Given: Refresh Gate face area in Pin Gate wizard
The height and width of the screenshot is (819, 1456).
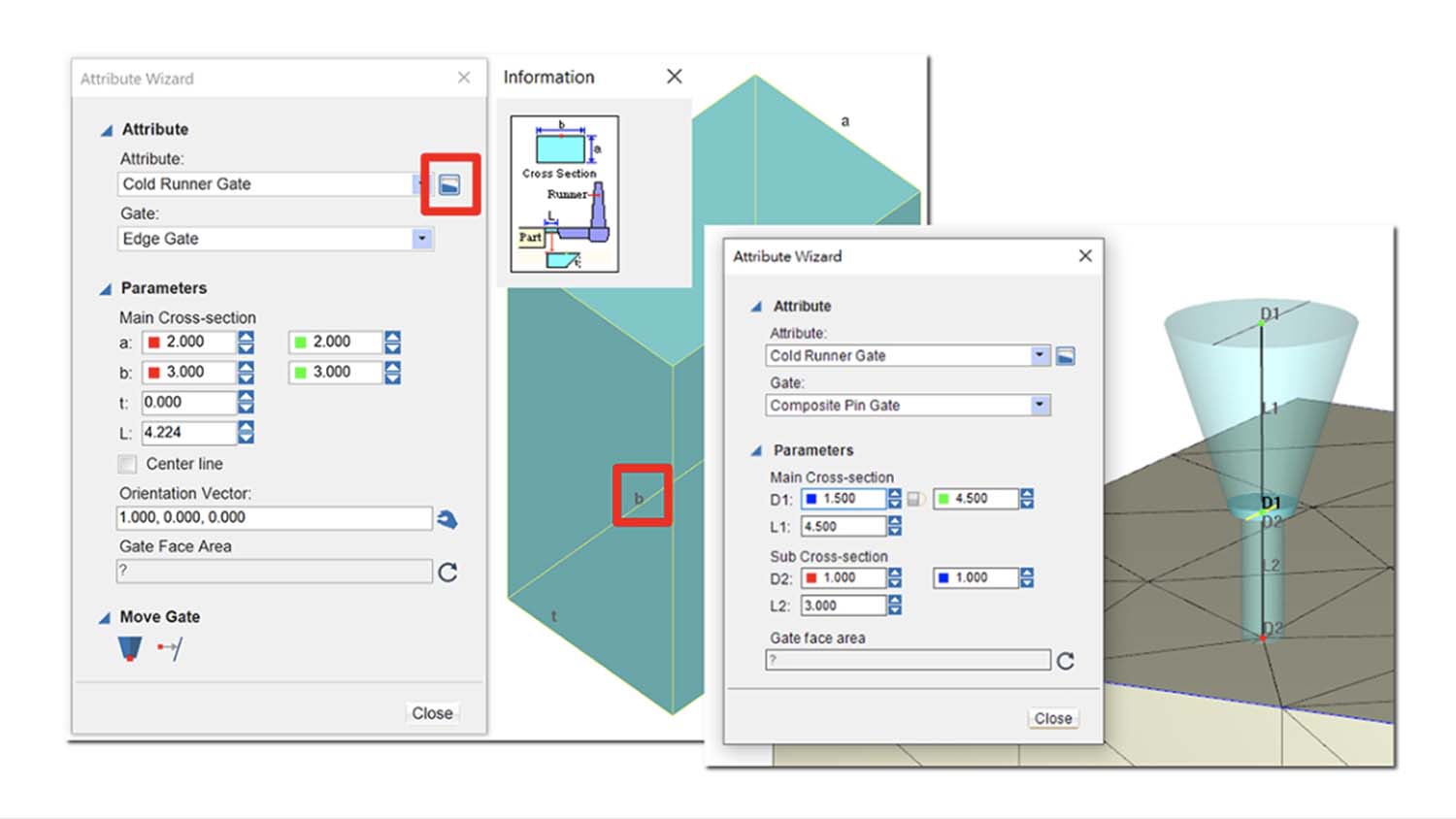Looking at the screenshot, I should (x=1065, y=661).
